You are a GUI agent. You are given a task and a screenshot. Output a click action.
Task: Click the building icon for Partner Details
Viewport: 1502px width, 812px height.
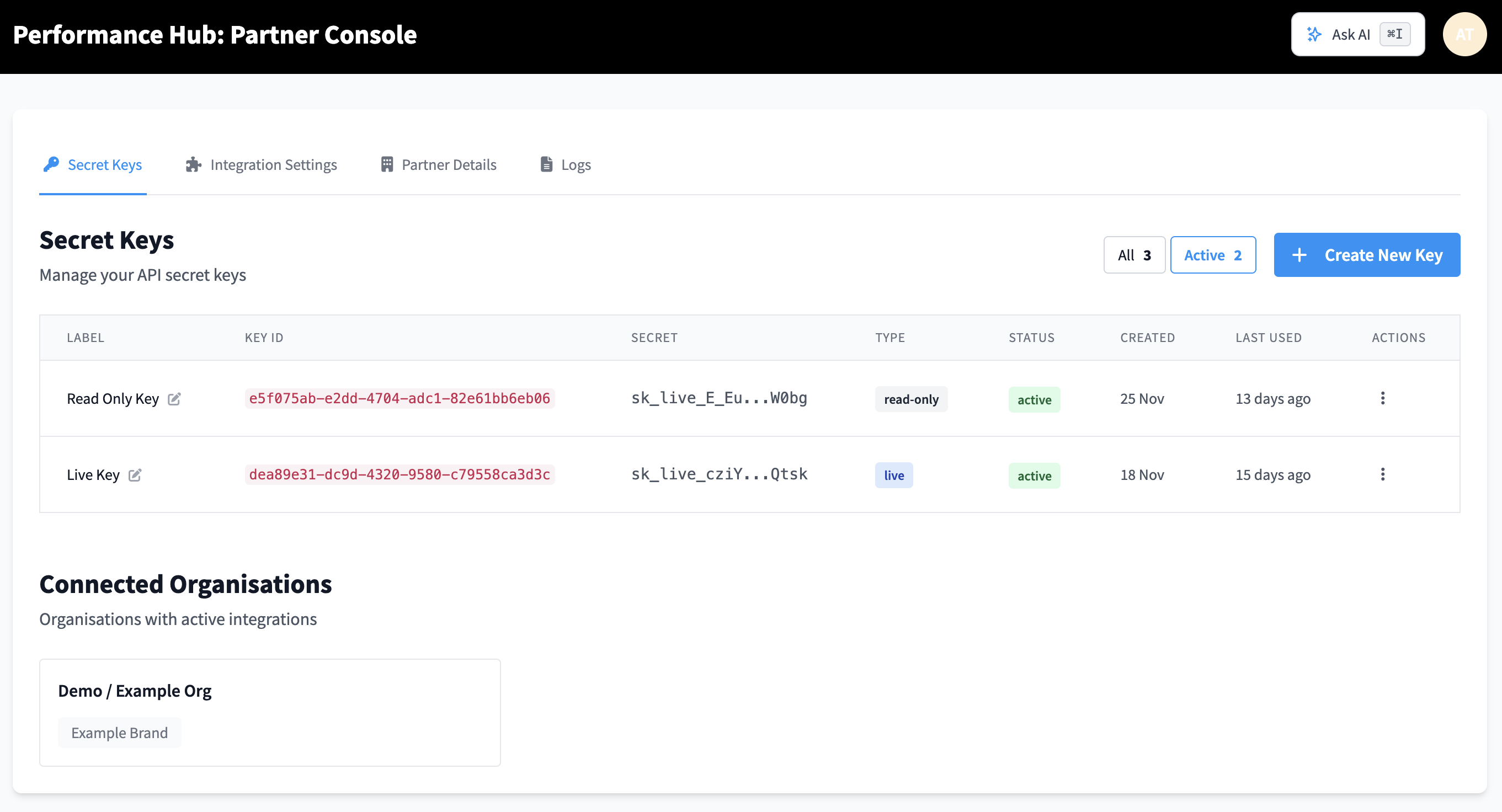[387, 164]
